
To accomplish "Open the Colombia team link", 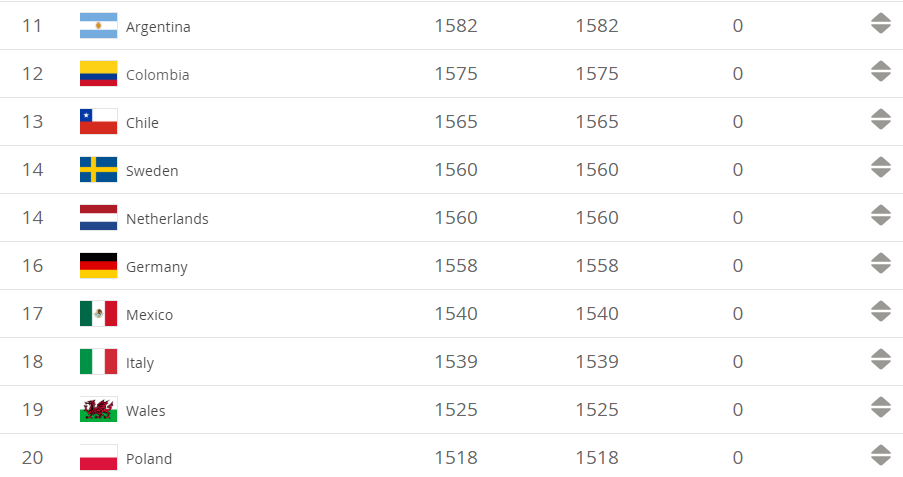I will [157, 75].
